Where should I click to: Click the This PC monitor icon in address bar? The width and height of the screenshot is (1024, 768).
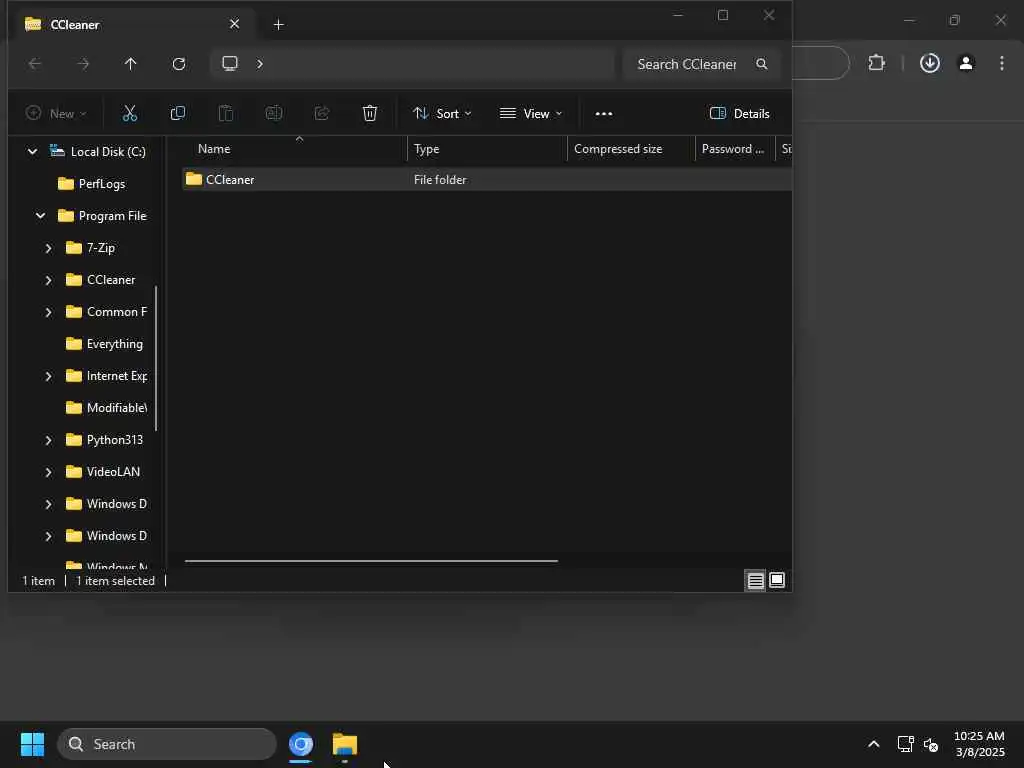[x=230, y=63]
